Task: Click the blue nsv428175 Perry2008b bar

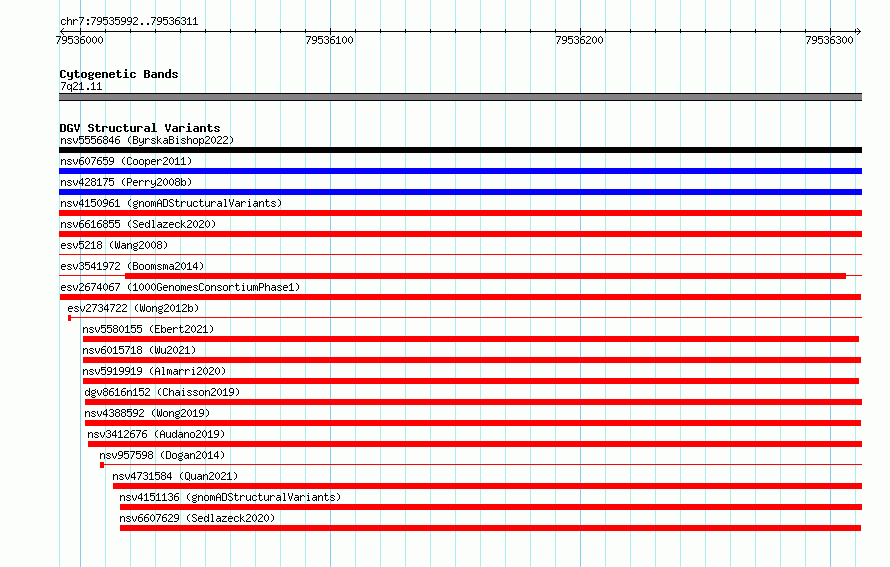Action: tap(460, 192)
